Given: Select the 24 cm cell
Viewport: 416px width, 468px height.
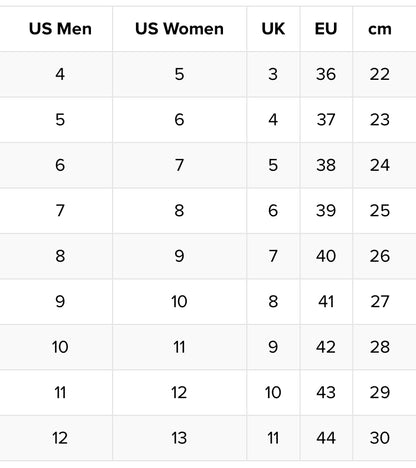Looking at the screenshot, I should (380, 165).
